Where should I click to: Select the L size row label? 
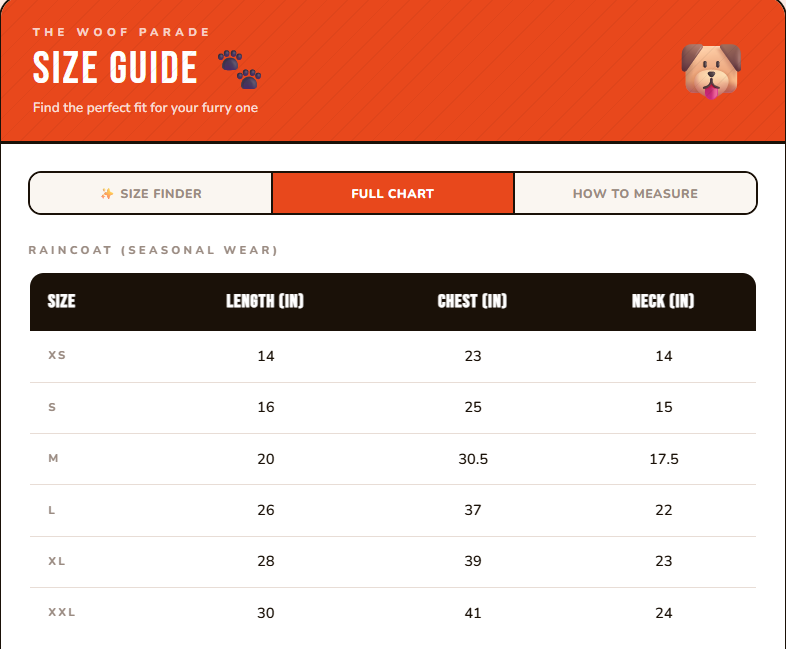click(51, 510)
